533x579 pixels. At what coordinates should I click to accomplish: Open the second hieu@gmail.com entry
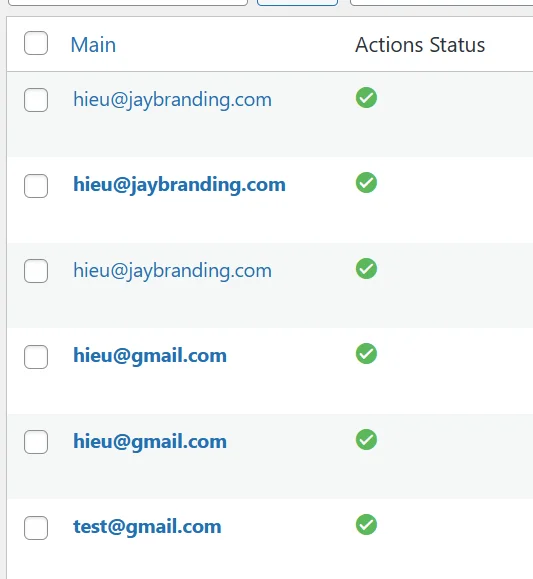click(x=150, y=442)
